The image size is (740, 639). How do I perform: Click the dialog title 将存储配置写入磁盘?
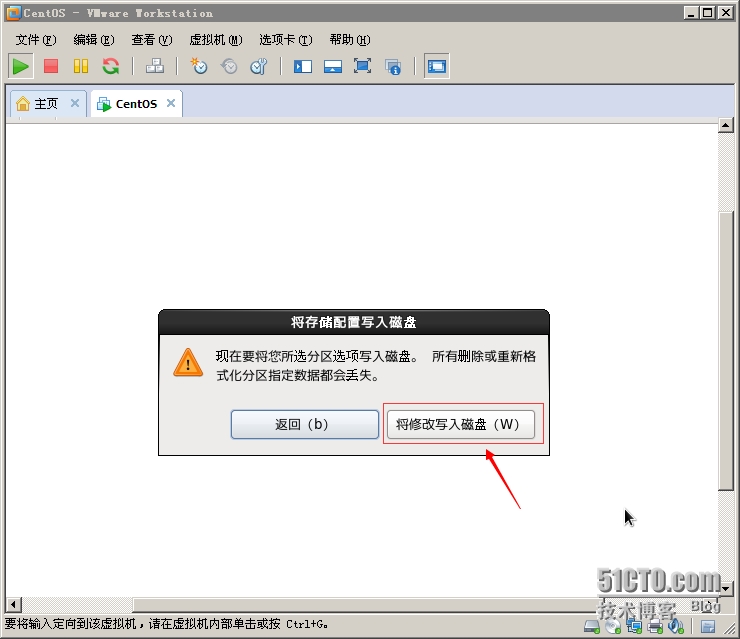point(354,322)
